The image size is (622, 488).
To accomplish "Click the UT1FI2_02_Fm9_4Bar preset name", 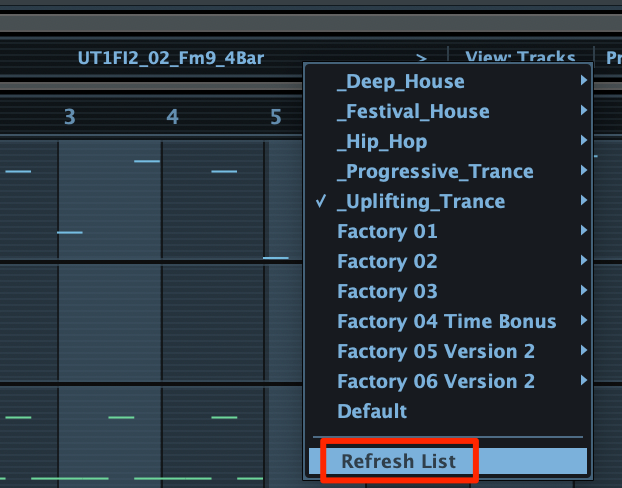I will tap(171, 58).
